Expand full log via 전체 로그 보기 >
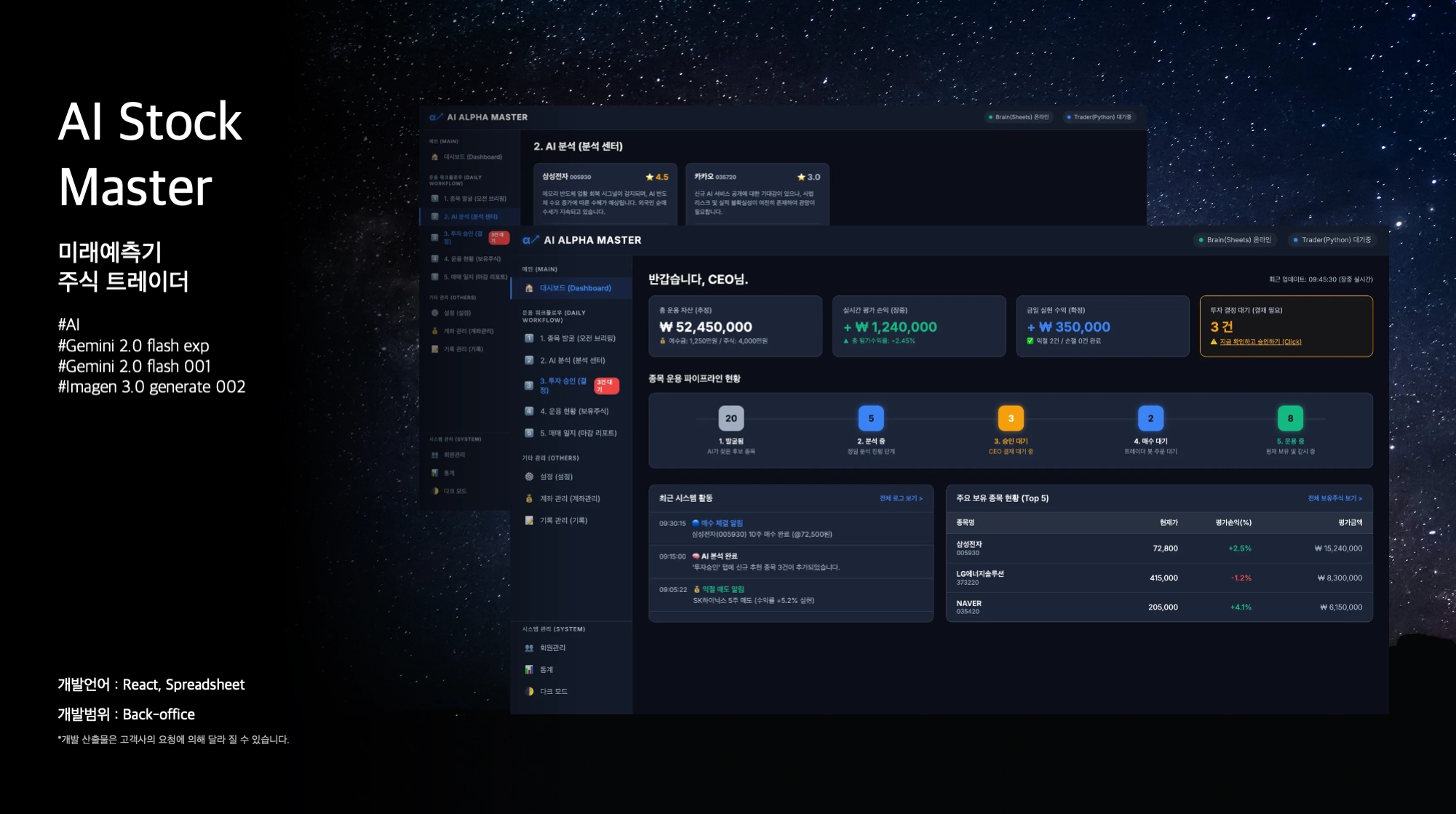Image resolution: width=1456 pixels, height=814 pixels. point(901,498)
